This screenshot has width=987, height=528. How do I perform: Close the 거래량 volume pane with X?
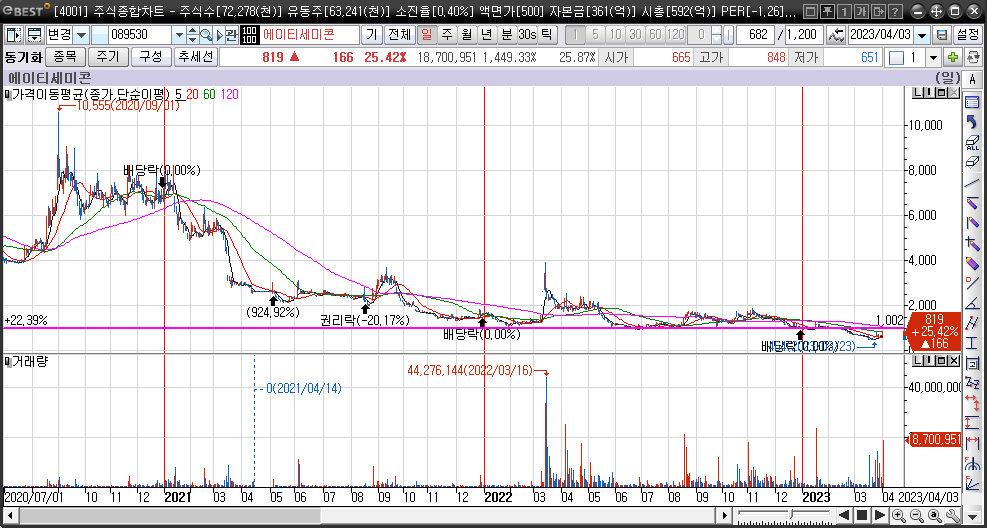955,361
